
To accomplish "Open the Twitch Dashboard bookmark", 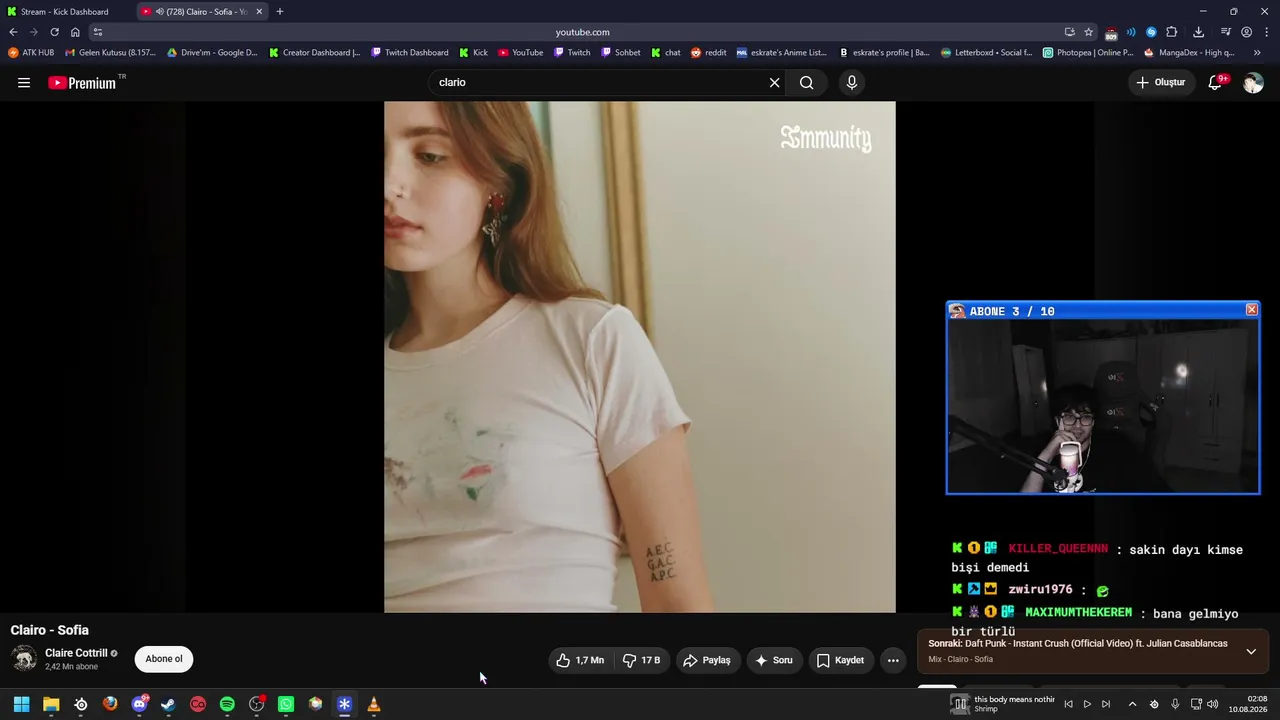I will (x=410, y=53).
